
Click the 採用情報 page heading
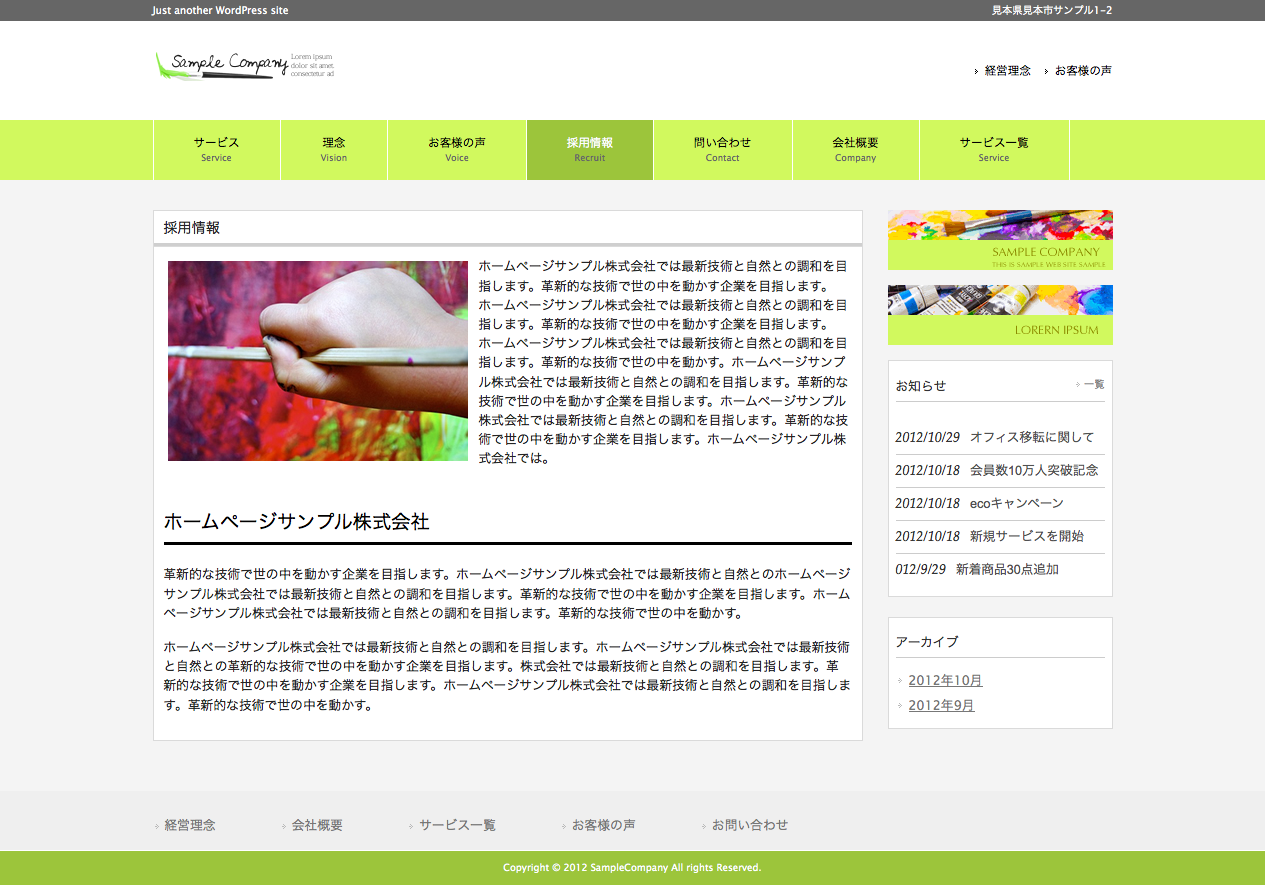tap(192, 228)
